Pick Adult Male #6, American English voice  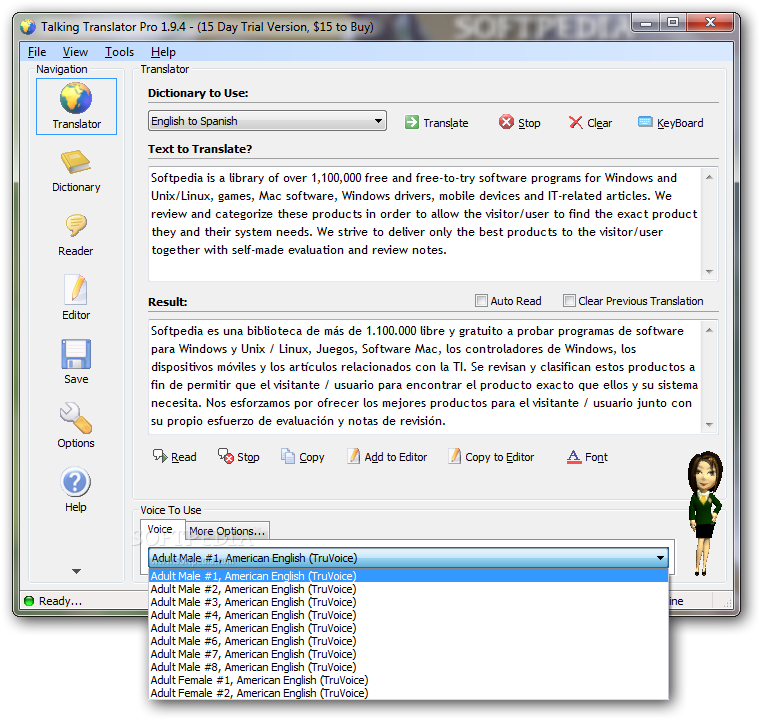click(x=408, y=641)
